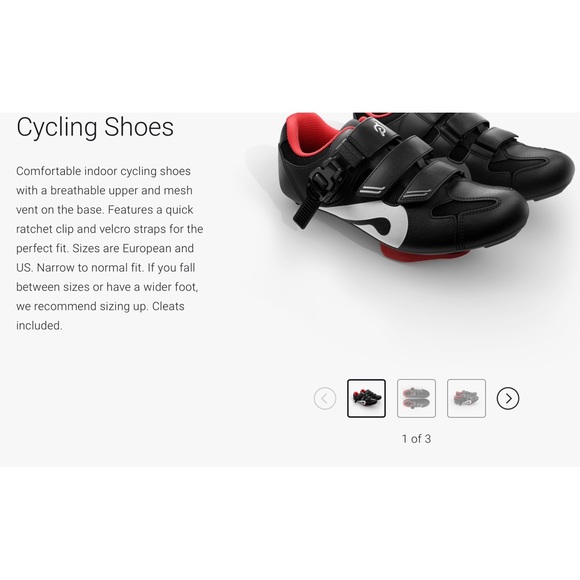Viewport: 580px width, 580px height.
Task: Click the 'Cleats included' sentence
Action: coord(100,316)
